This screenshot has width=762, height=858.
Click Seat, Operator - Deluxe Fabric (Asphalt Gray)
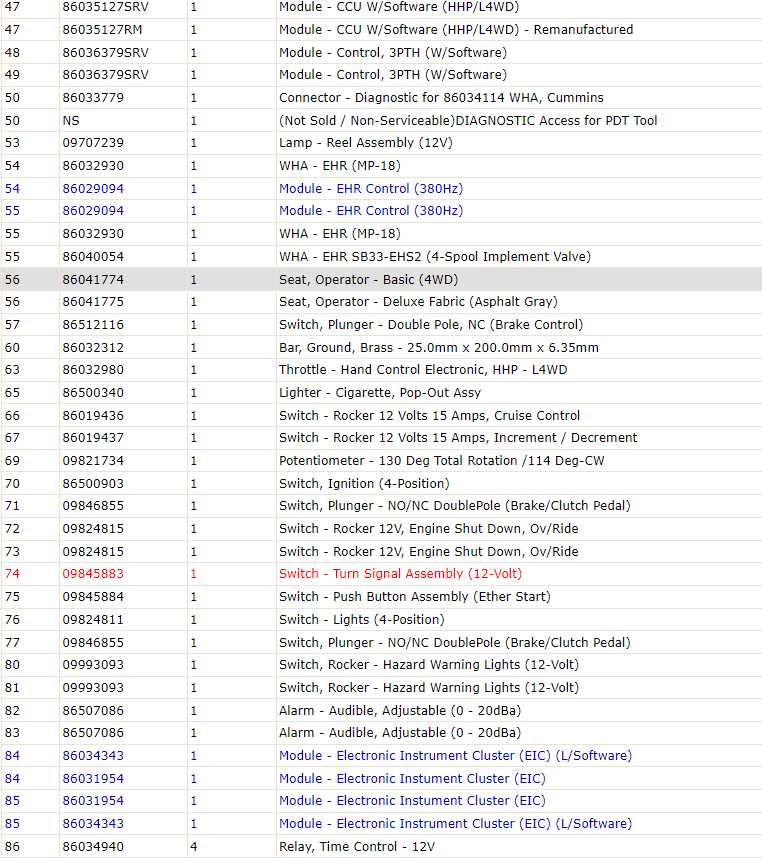pos(418,302)
